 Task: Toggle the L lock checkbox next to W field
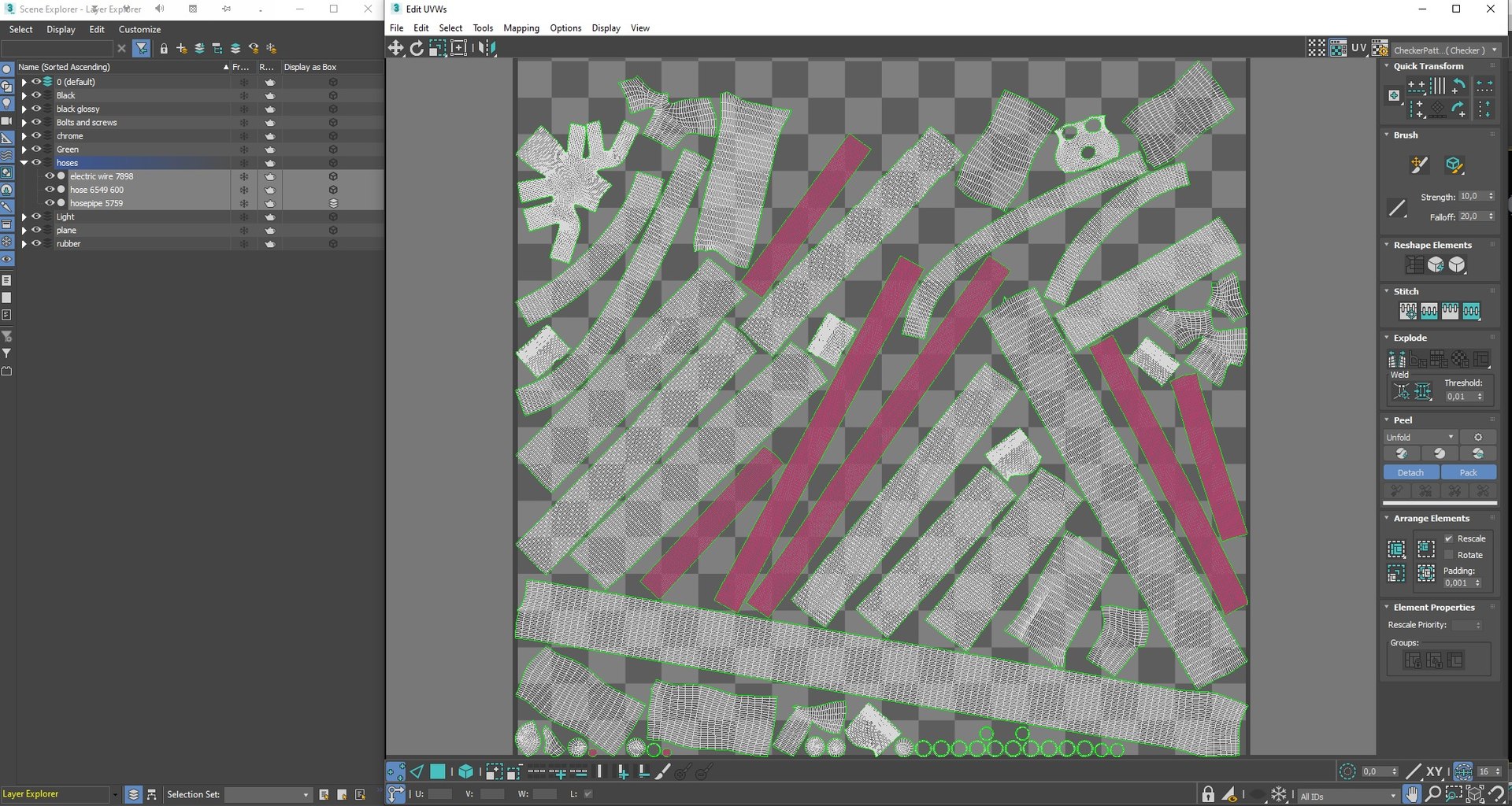(x=588, y=794)
